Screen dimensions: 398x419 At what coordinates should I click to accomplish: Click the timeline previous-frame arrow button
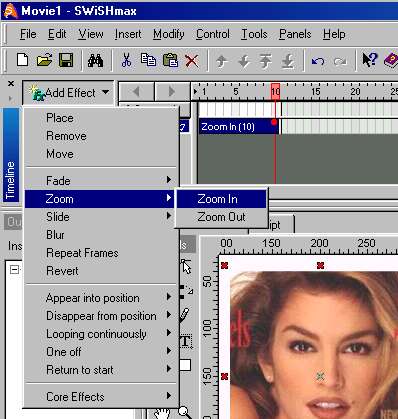pos(136,91)
